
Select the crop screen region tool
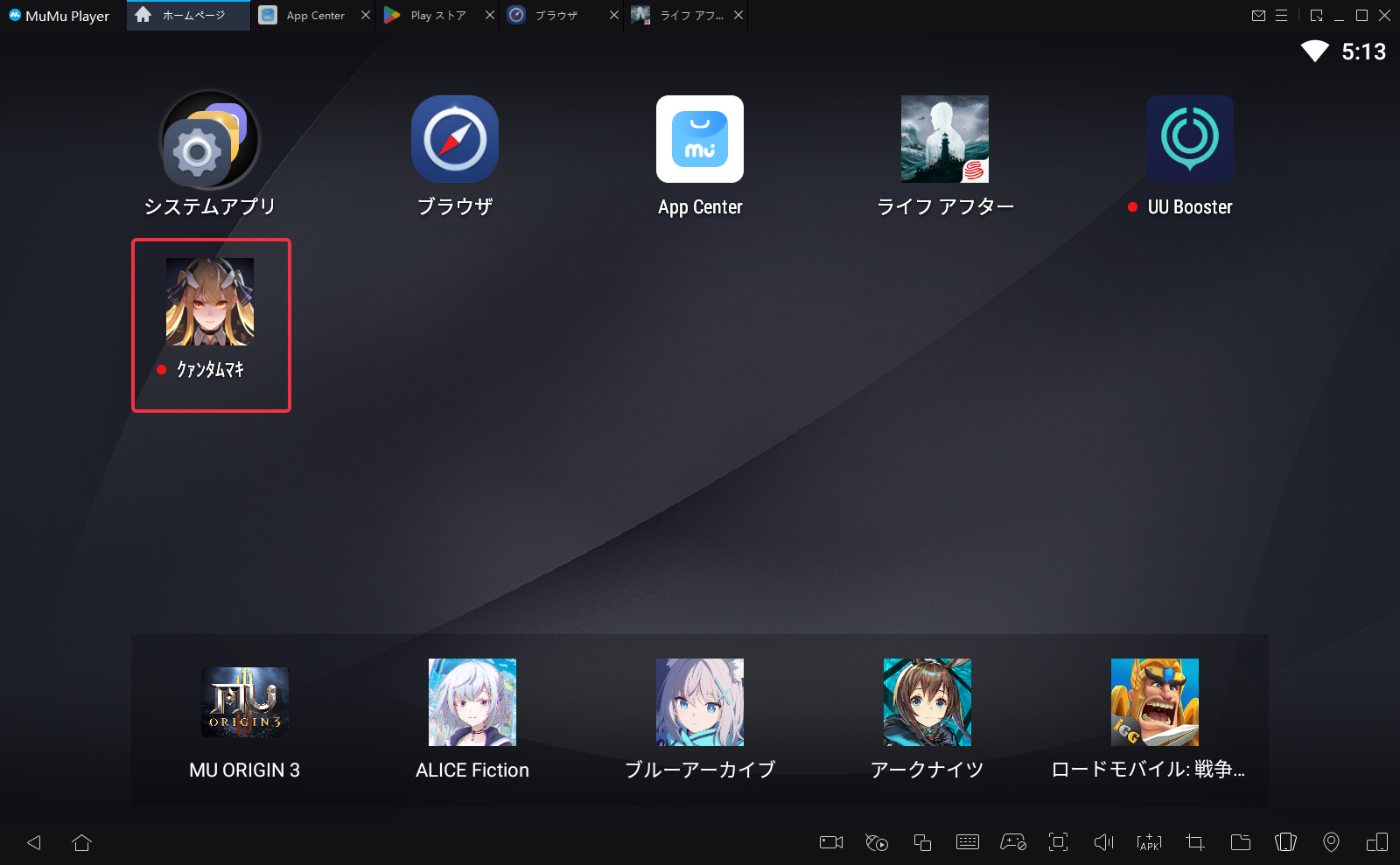pyautogui.click(x=1195, y=842)
